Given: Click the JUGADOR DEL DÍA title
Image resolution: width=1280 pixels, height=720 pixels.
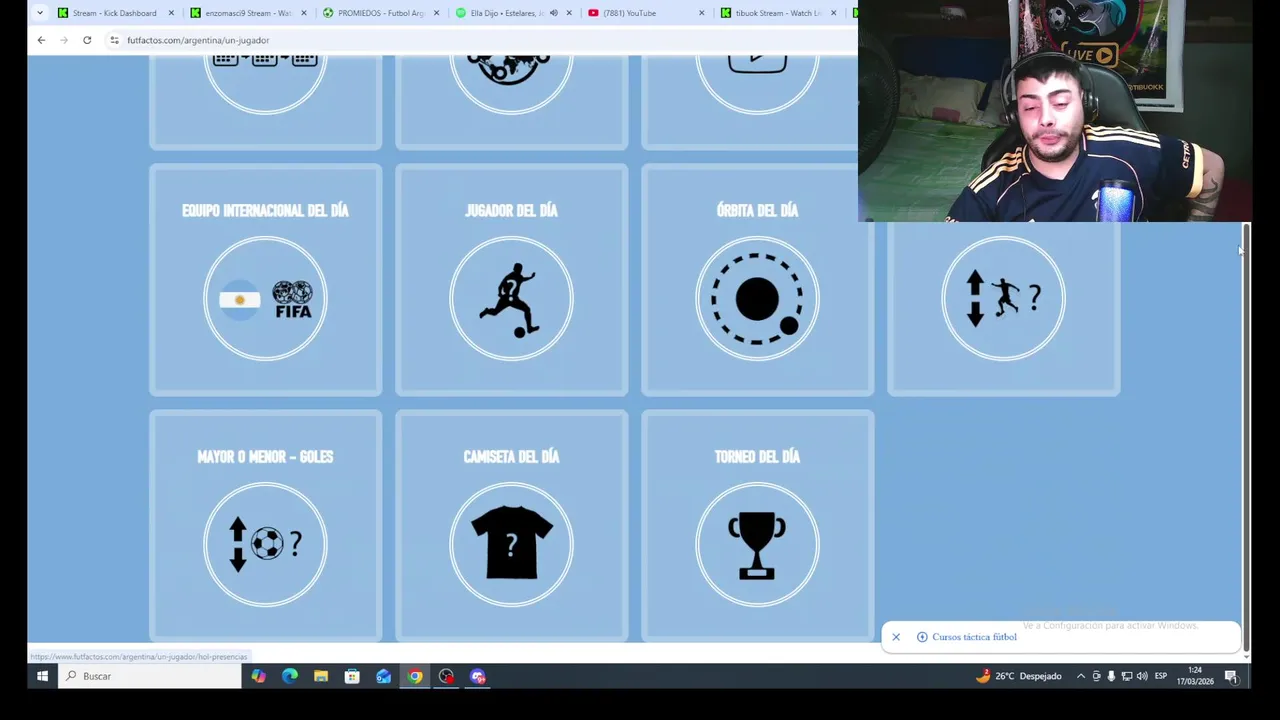Looking at the screenshot, I should (511, 210).
